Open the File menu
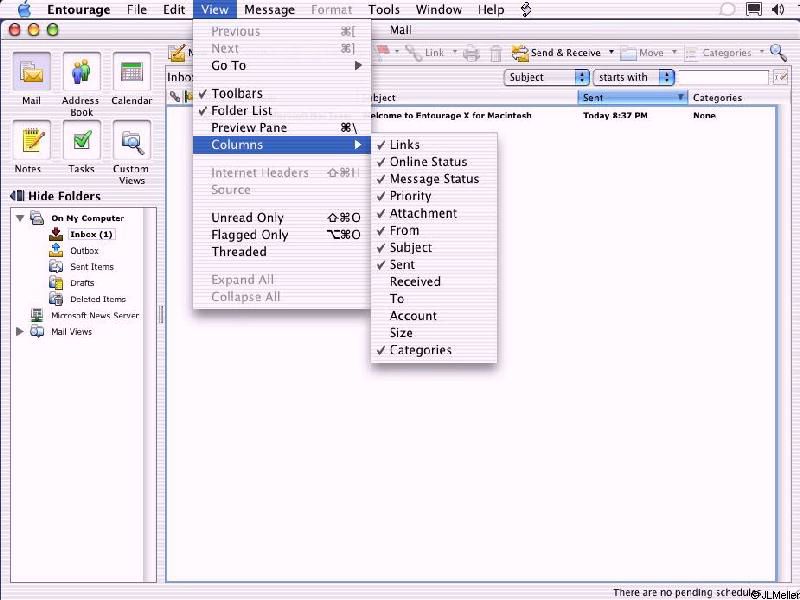 (x=137, y=10)
